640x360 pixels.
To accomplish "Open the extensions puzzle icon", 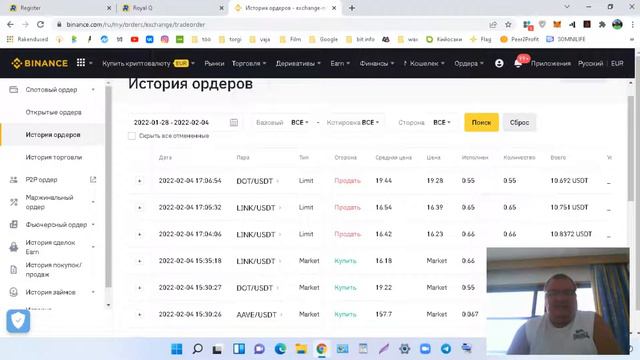I will click(x=602, y=24).
